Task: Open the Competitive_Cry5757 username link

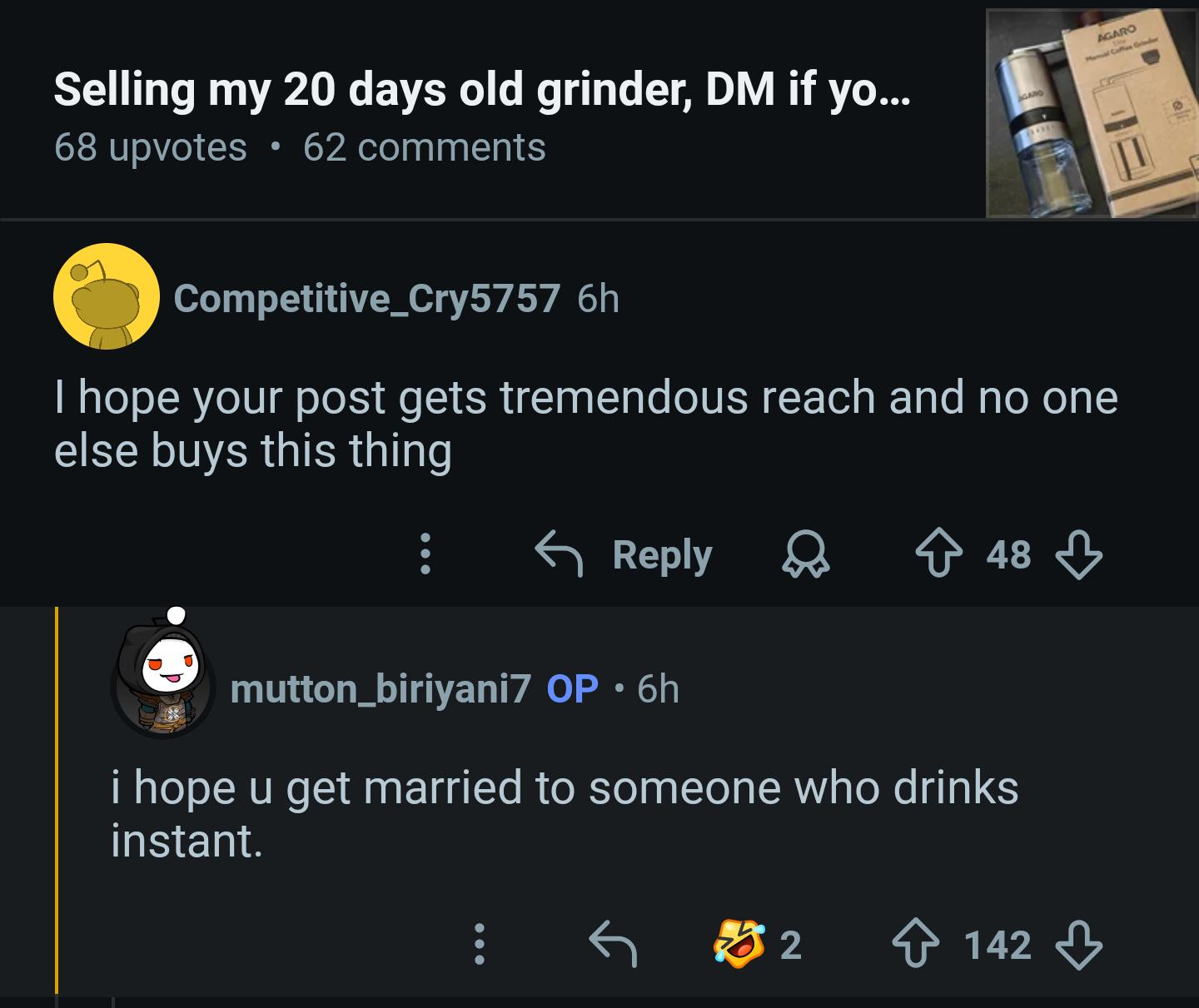Action: [366, 298]
